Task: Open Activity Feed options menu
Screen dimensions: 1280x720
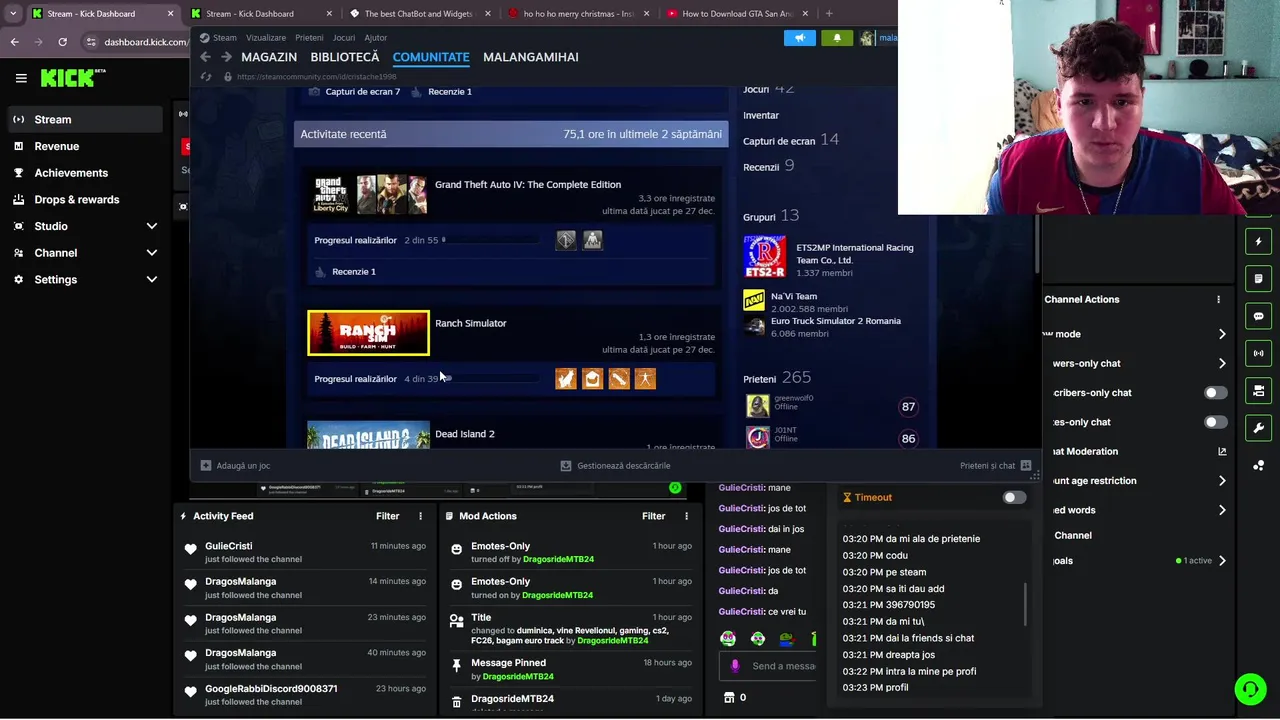Action: click(420, 516)
